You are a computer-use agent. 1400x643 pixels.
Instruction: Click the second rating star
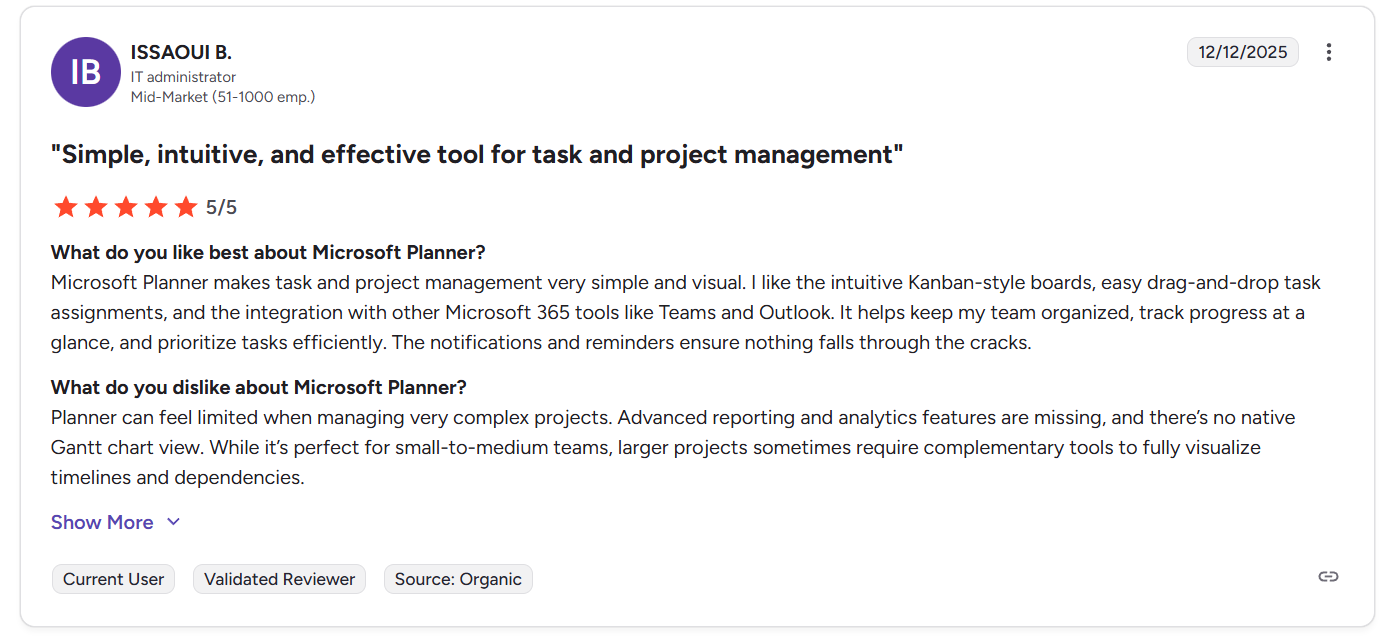[x=96, y=207]
